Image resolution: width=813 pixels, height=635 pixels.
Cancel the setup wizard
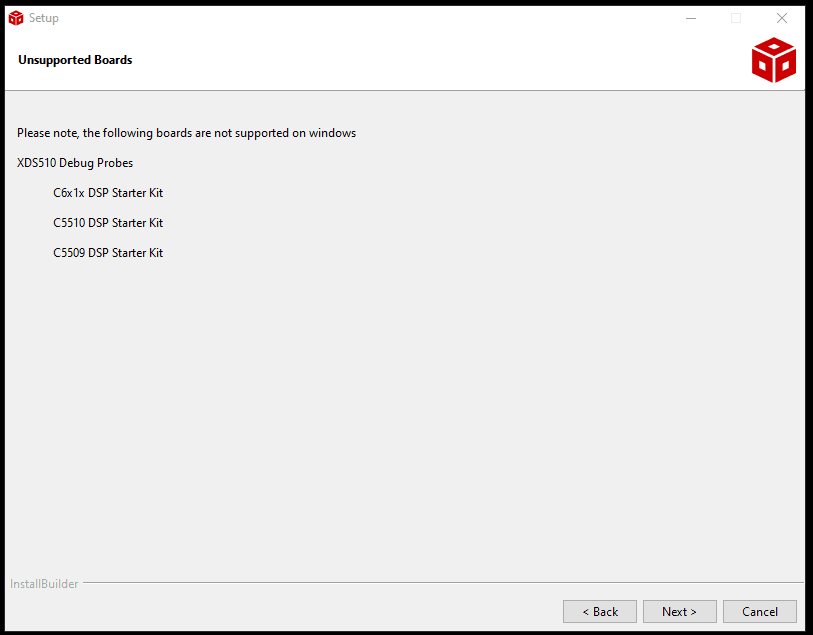point(759,611)
